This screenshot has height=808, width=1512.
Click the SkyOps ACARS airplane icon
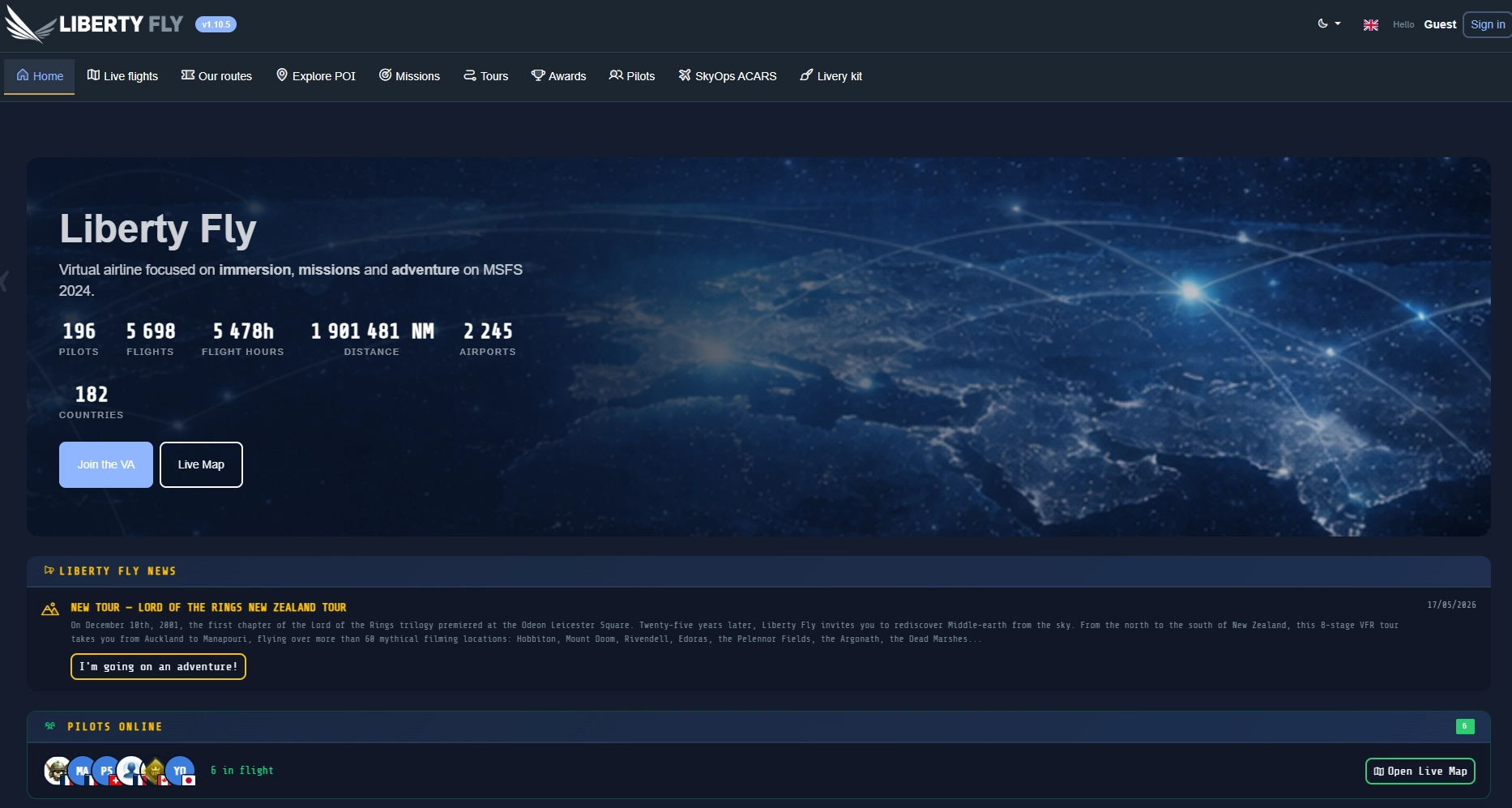(685, 75)
